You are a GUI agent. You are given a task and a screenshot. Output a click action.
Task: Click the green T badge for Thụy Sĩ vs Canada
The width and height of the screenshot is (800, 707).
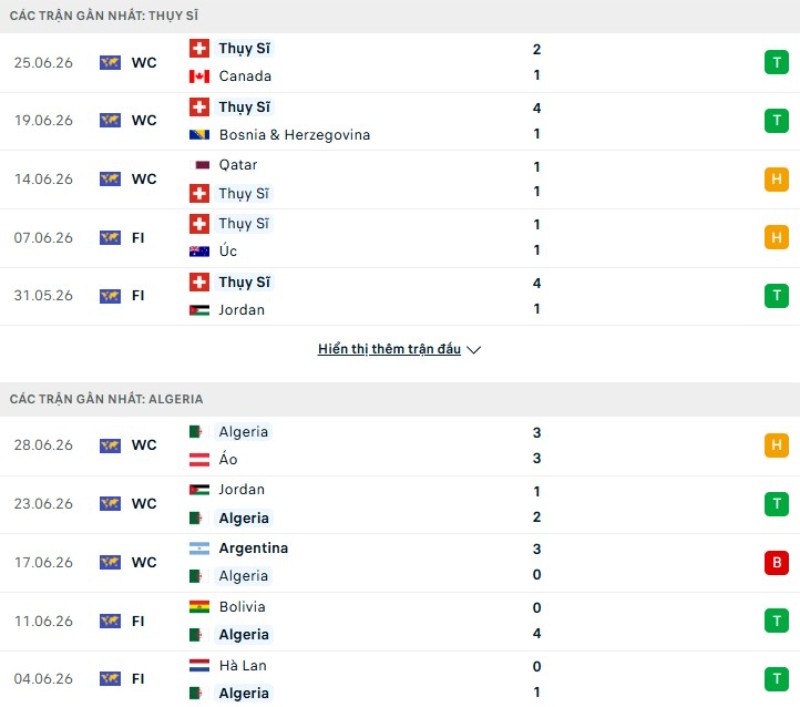click(x=777, y=63)
